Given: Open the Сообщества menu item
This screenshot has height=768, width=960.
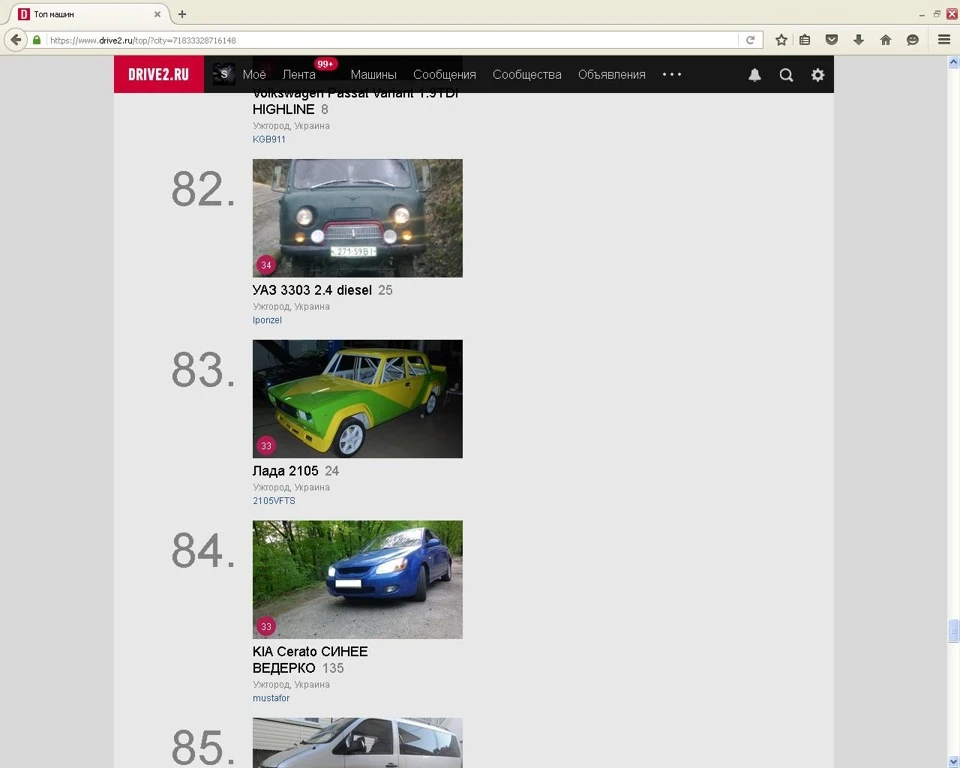Looking at the screenshot, I should 527,75.
